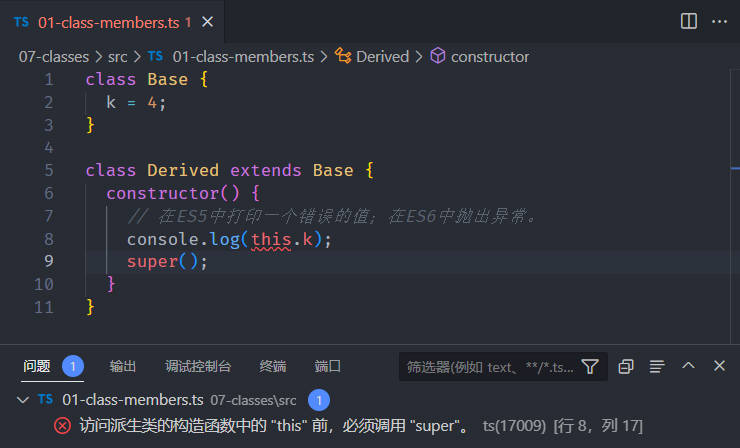Screen dimensions: 740x448
Task: Select the 端口 ports tab
Action: (x=328, y=366)
